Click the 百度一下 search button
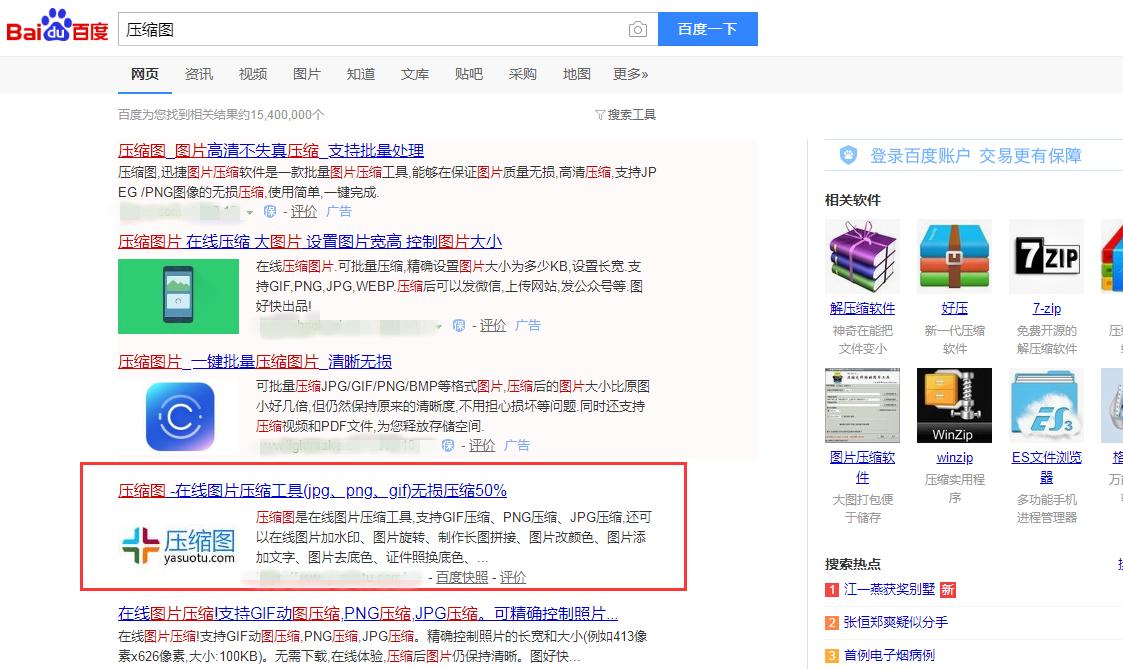The width and height of the screenshot is (1123, 669). tap(708, 29)
